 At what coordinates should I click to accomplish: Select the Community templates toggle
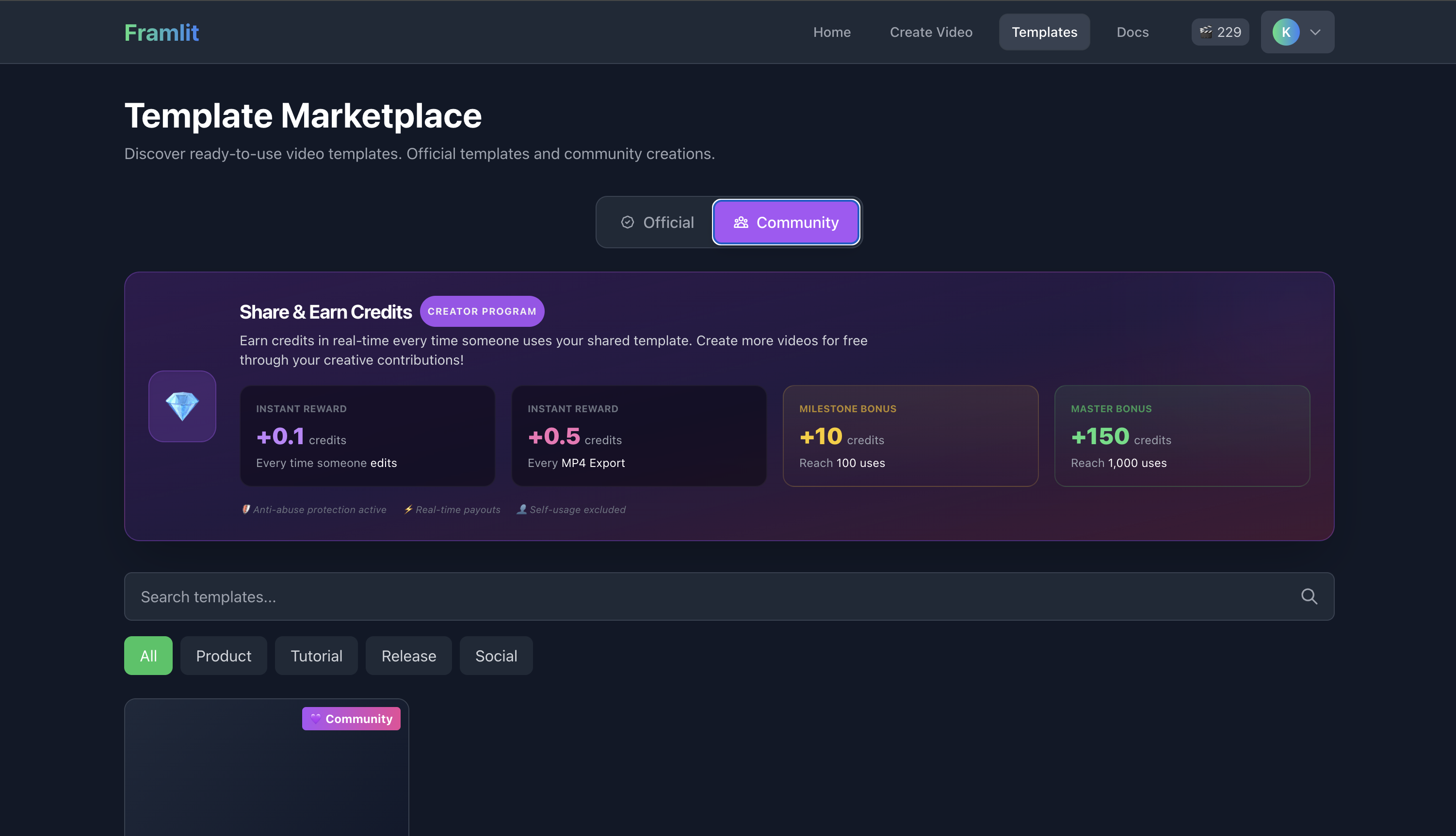(785, 222)
